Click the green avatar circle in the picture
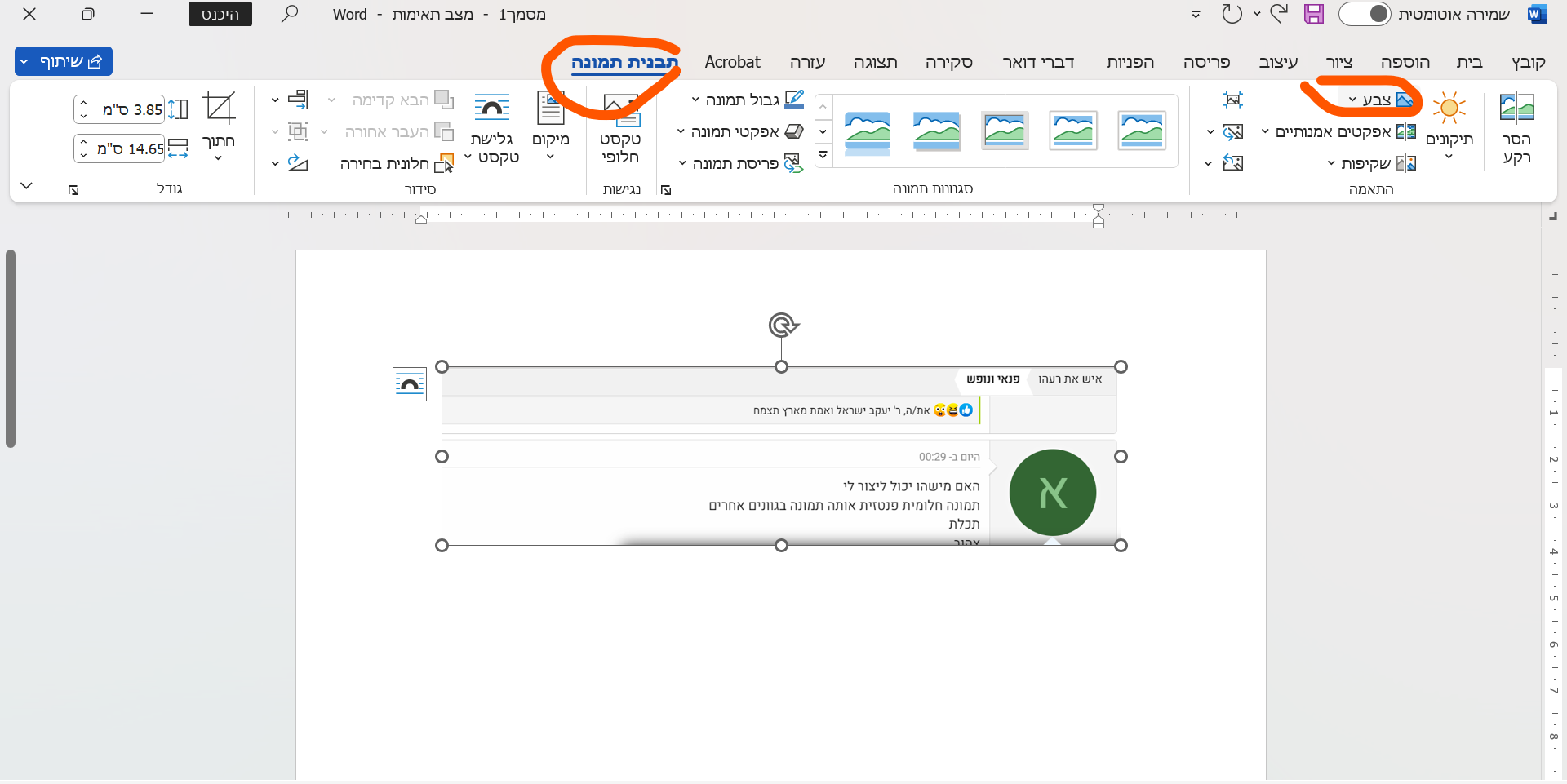1567x784 pixels. (1053, 493)
